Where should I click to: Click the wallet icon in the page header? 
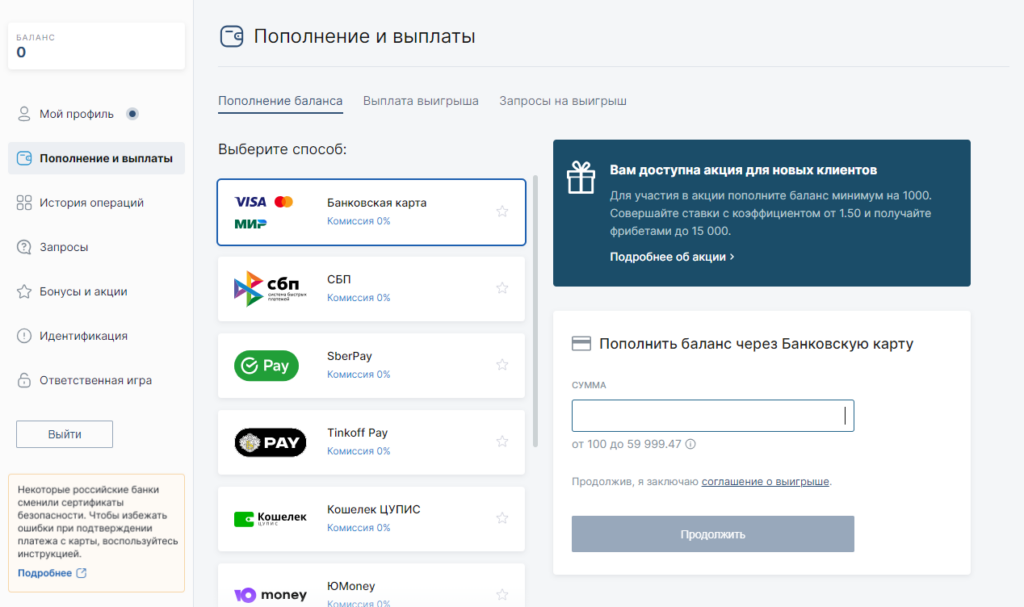pyautogui.click(x=231, y=36)
